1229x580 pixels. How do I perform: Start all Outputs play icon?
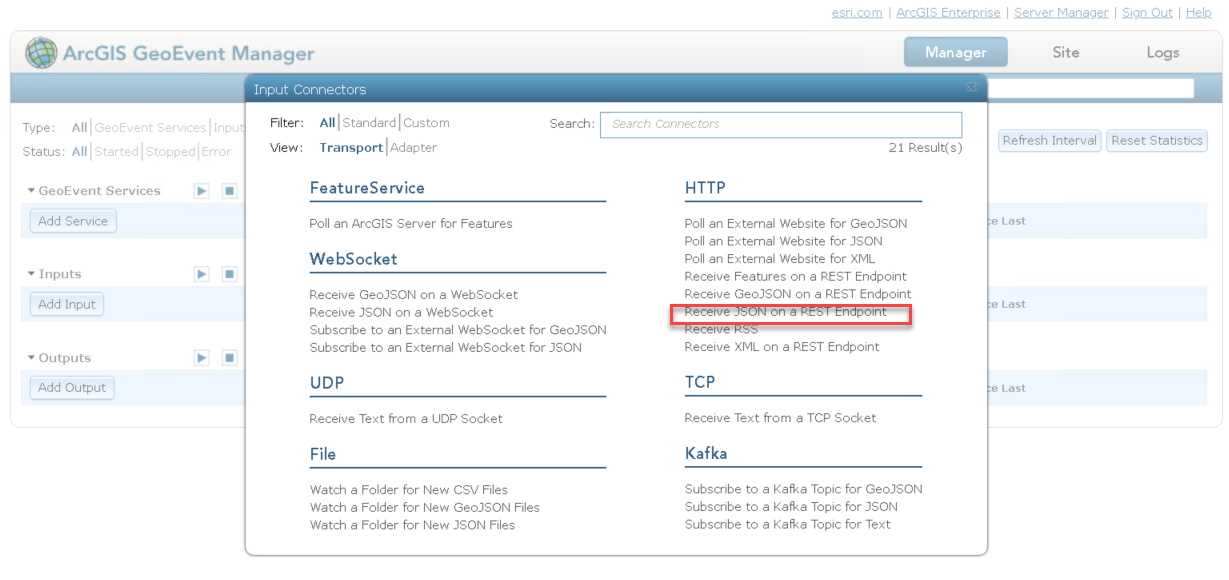[202, 358]
